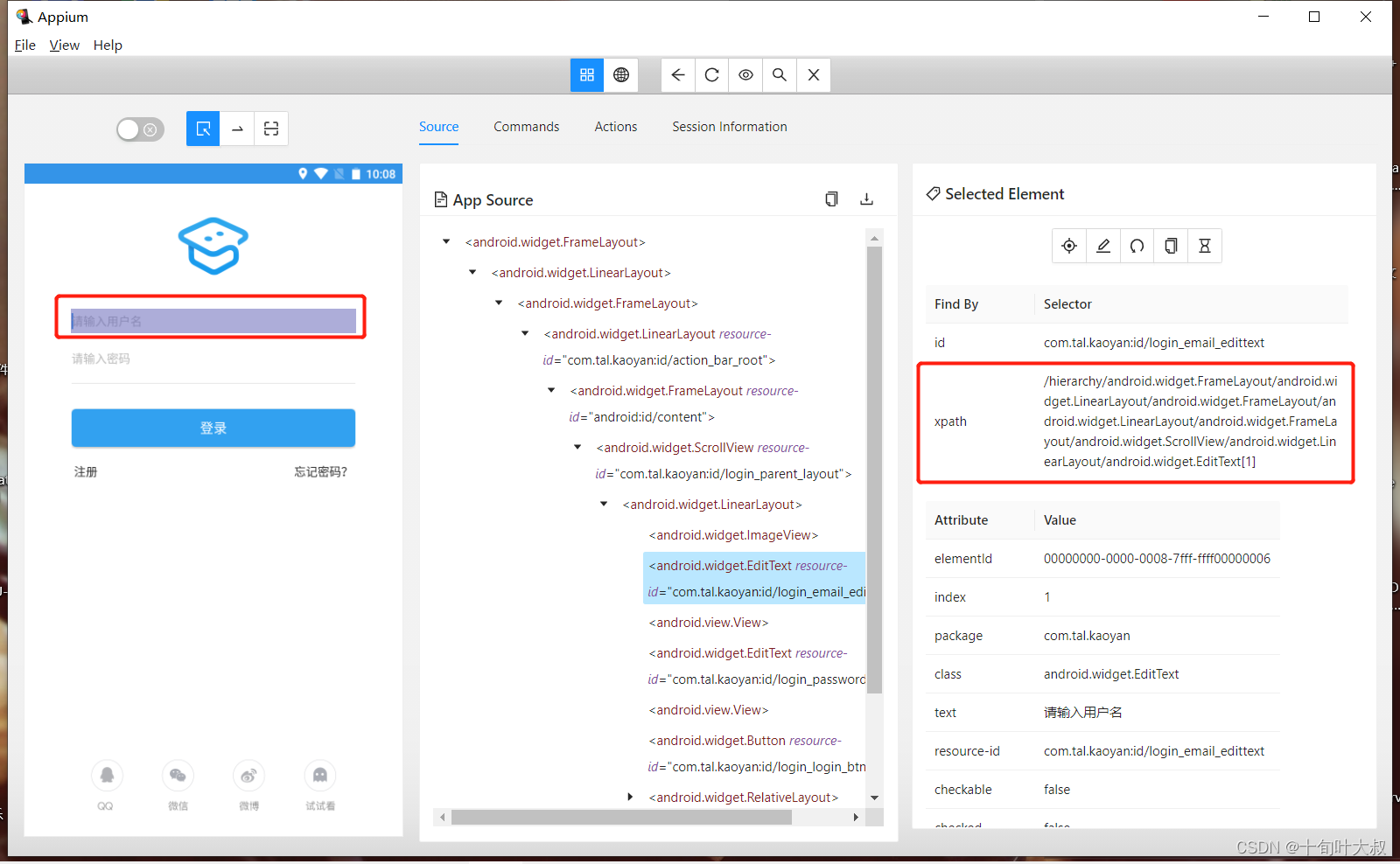Click the 请输入密码 password field
Image resolution: width=1400 pixels, height=864 pixels.
(x=213, y=359)
